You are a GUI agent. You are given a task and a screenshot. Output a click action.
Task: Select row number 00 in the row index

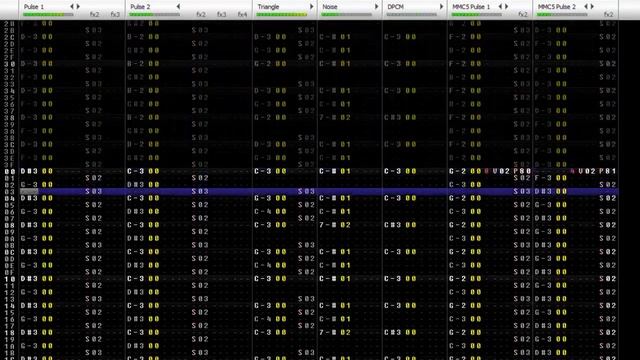pos(10,171)
